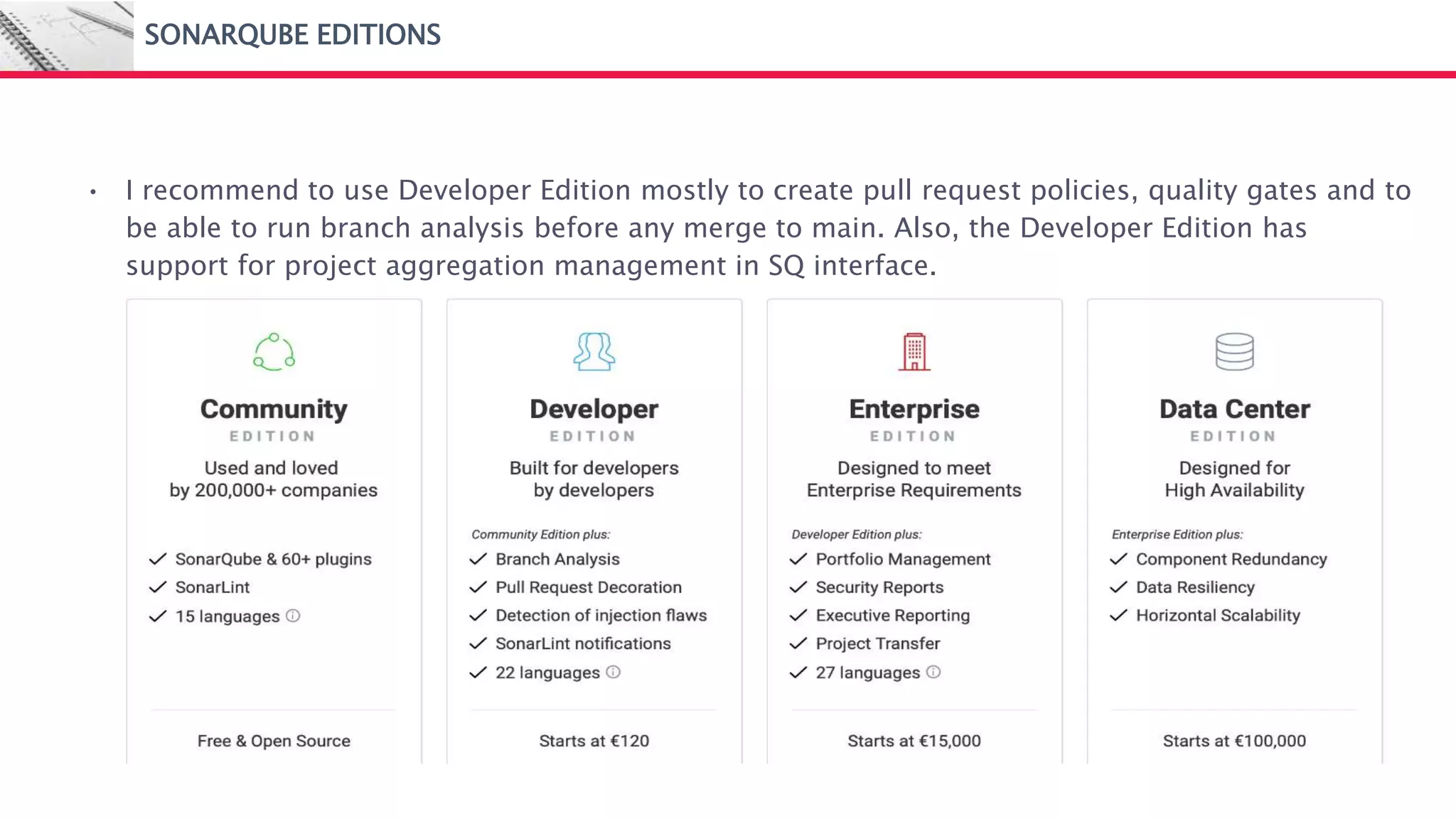The width and height of the screenshot is (1456, 819).
Task: Click the SONARQUBE EDITIONS slide title
Action: pos(292,35)
